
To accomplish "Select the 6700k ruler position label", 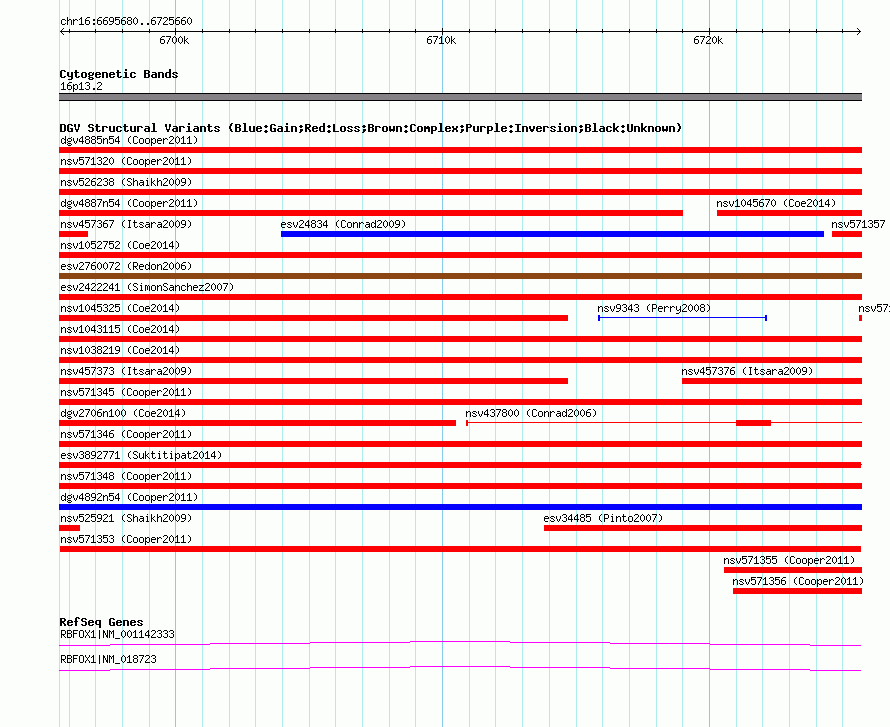I will [174, 40].
